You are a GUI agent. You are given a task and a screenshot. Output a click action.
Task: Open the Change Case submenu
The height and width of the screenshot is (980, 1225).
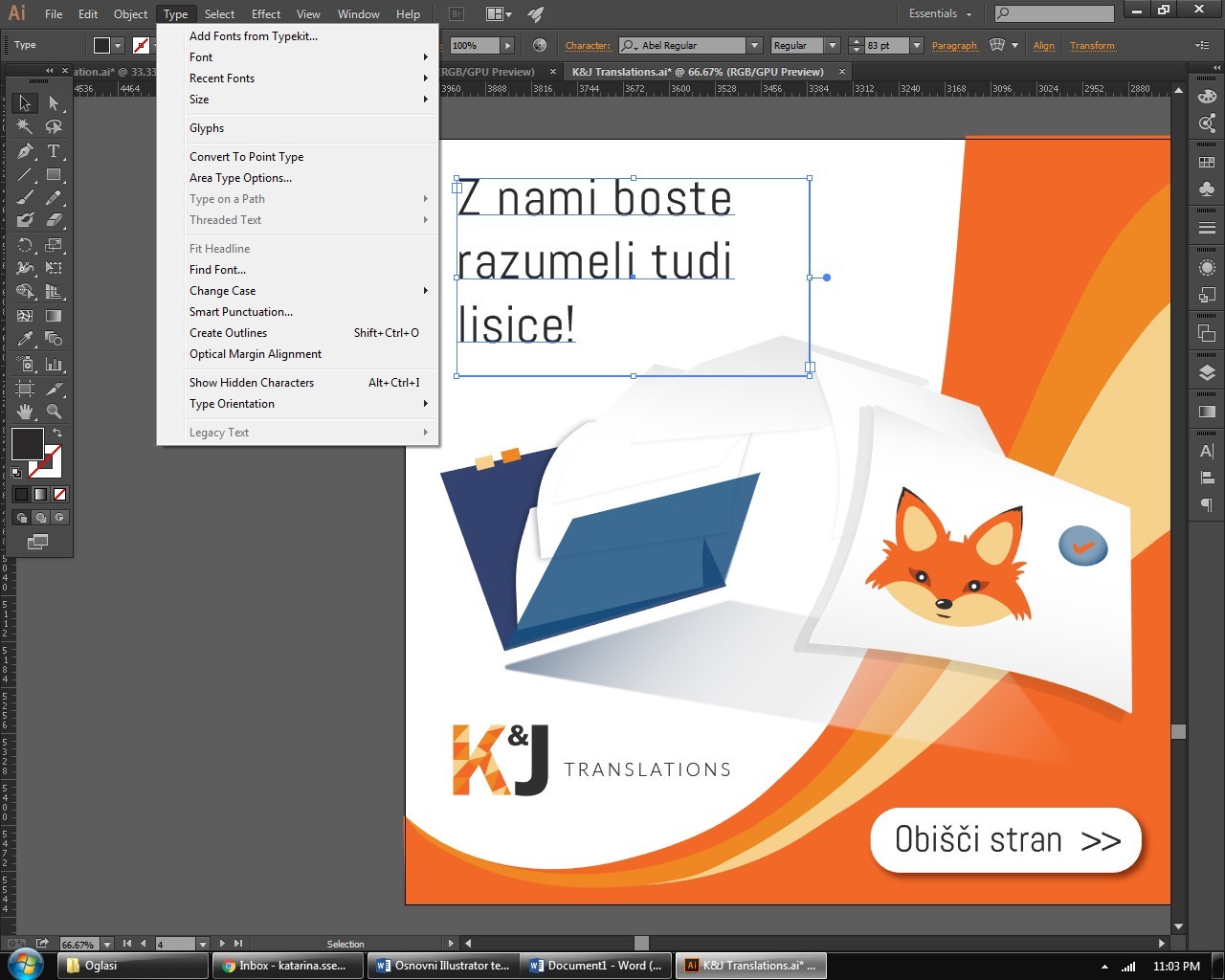coord(222,291)
